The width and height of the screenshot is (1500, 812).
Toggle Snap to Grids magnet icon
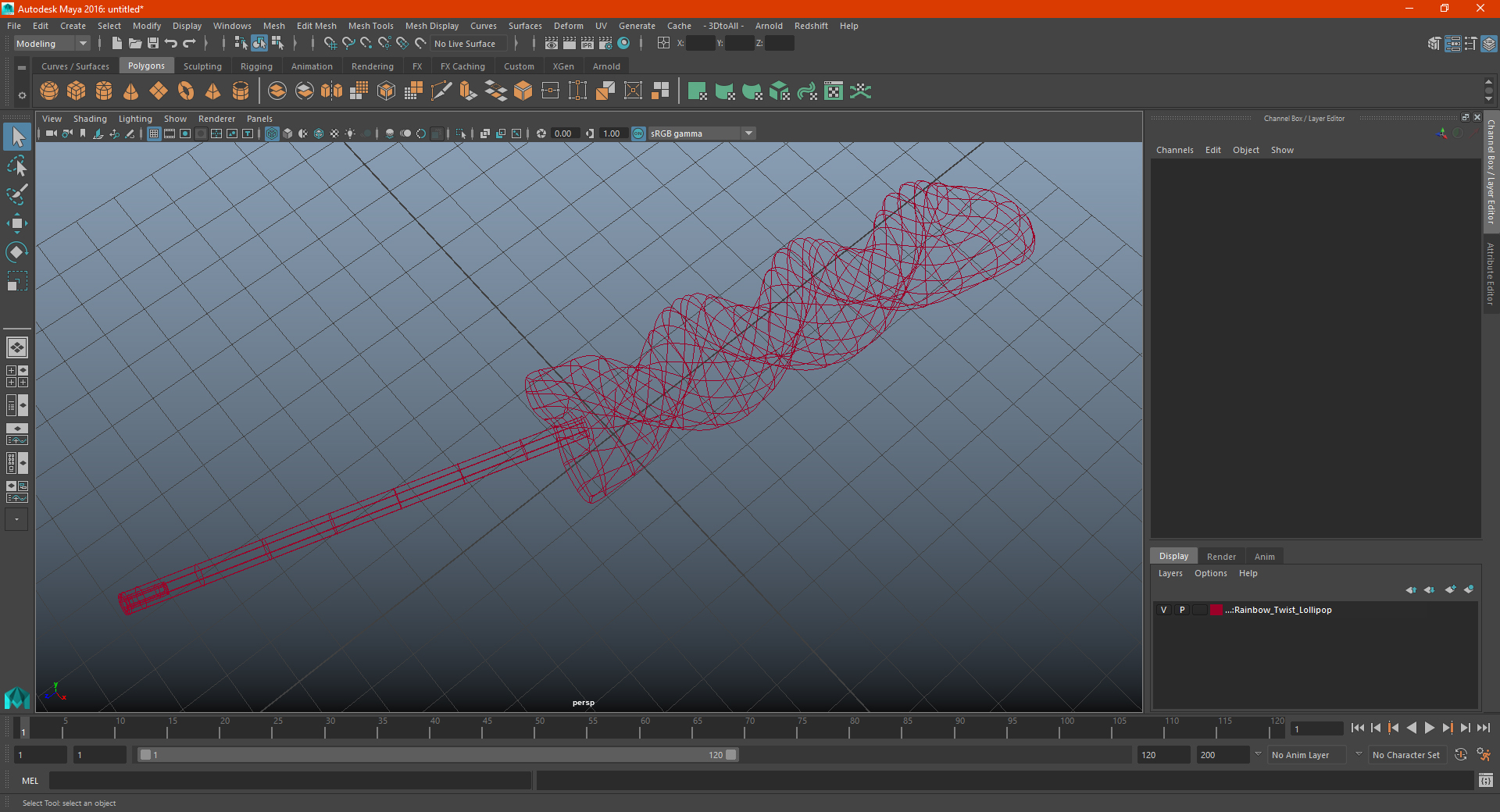(330, 44)
